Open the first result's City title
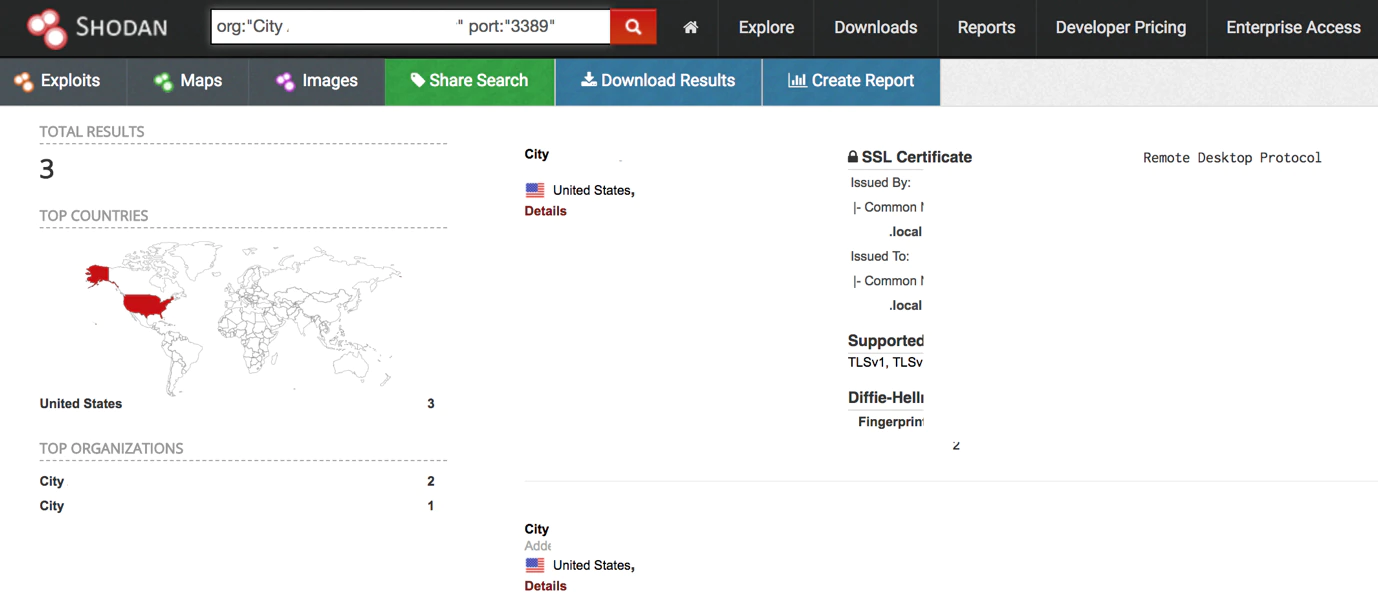The height and width of the screenshot is (601, 1378). (x=537, y=154)
